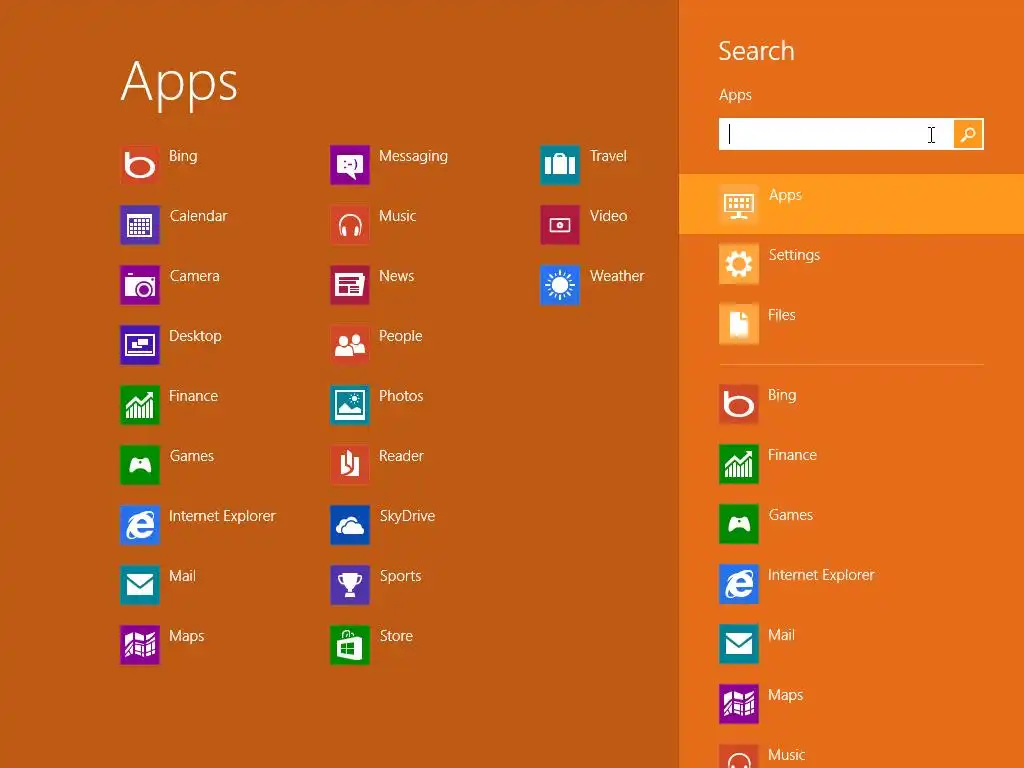Open Music headphones icon in Apps list

(350, 225)
